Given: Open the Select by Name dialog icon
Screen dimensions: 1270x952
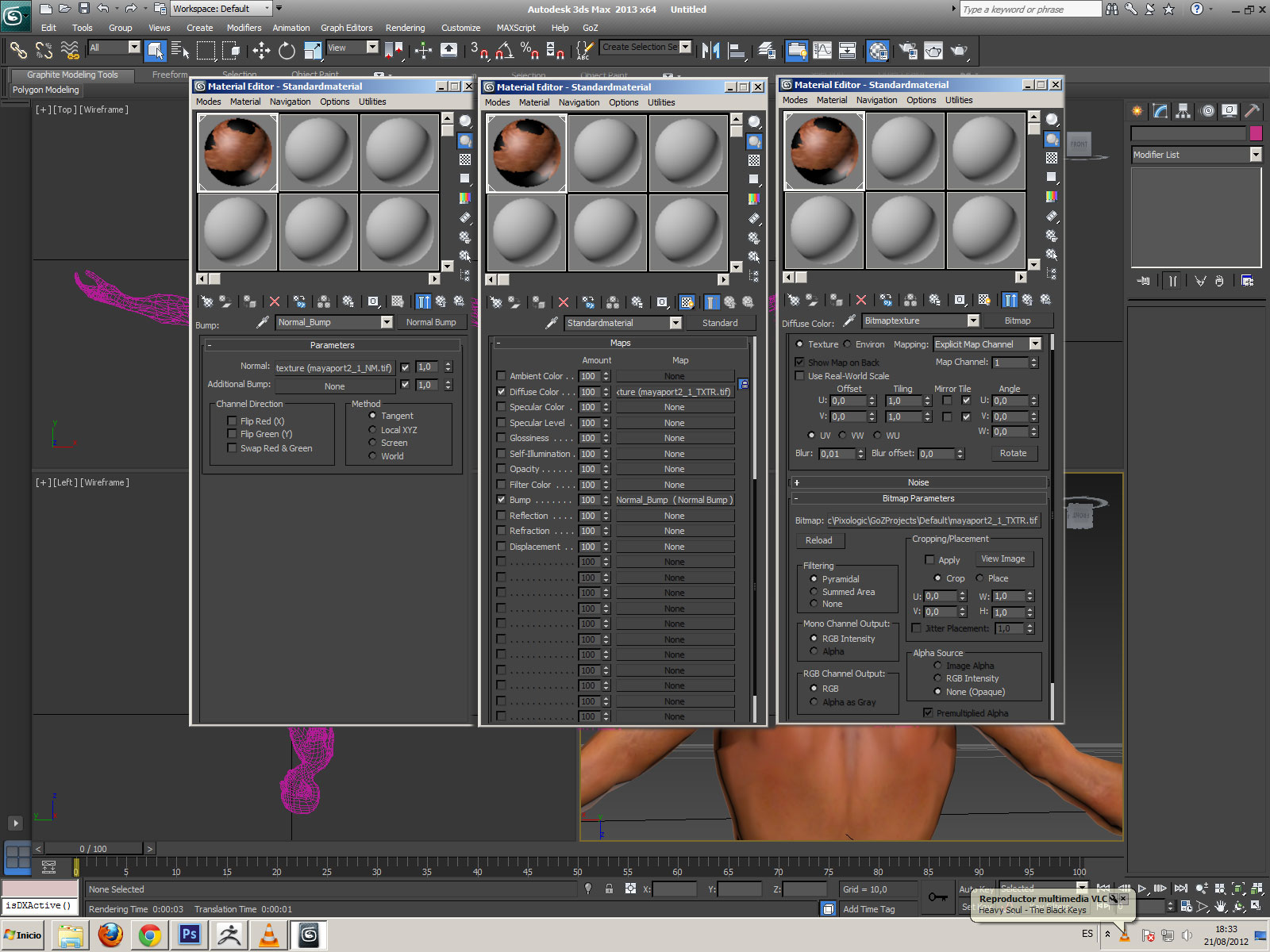Looking at the screenshot, I should click(x=180, y=51).
